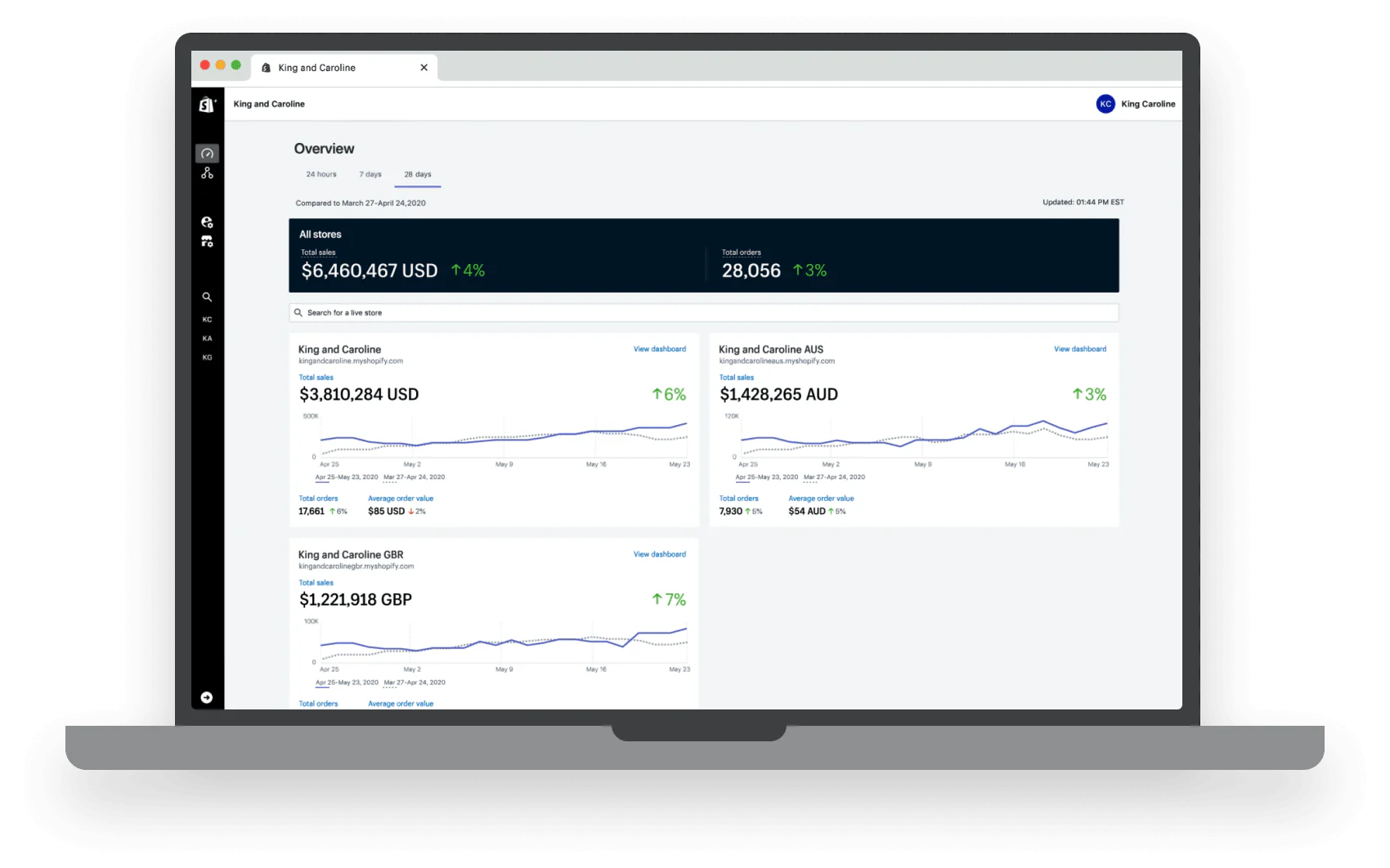The image size is (1390, 868).
Task: Click the sidebar search magnifier icon
Action: [x=207, y=298]
